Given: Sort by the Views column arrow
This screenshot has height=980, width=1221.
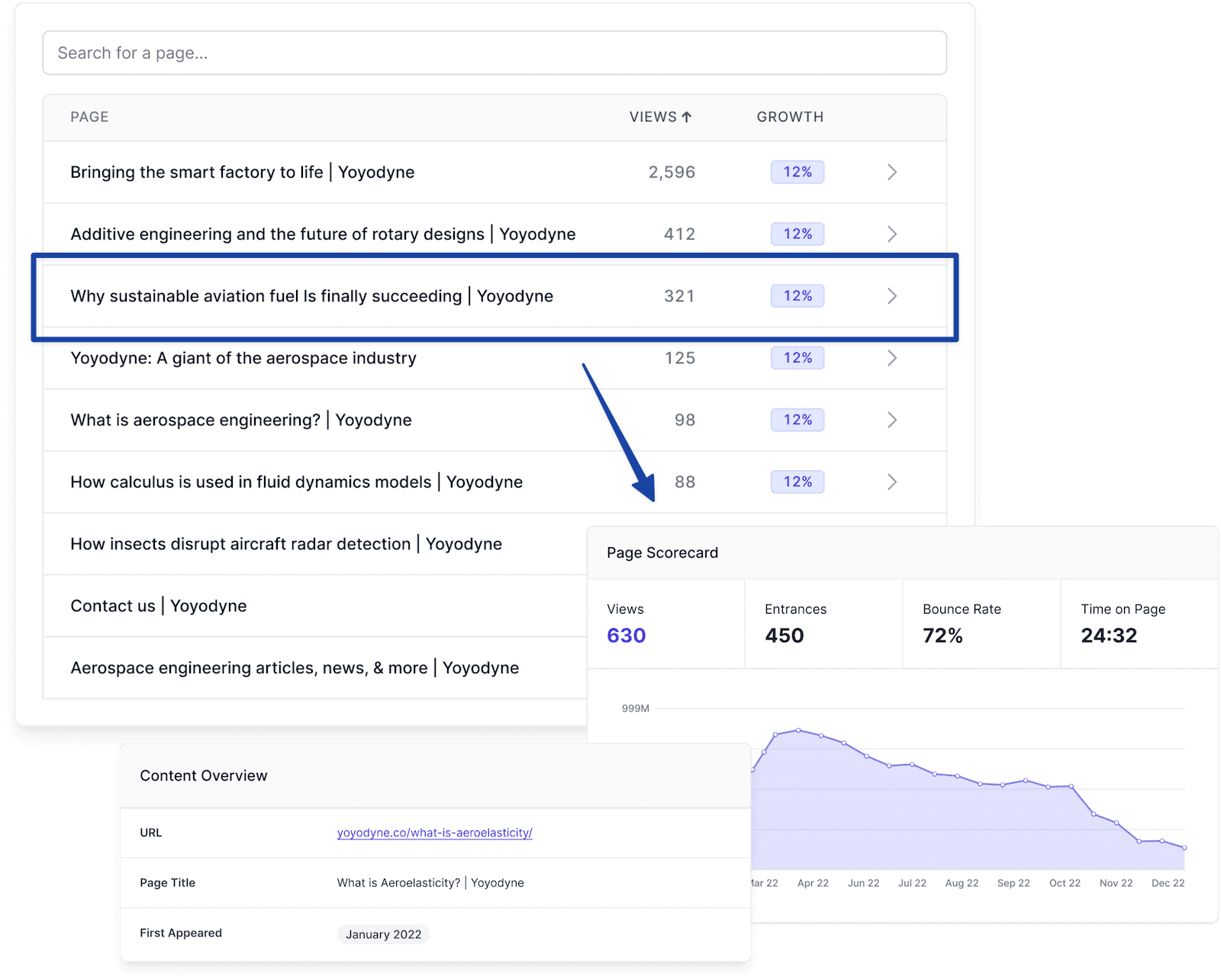Looking at the screenshot, I should coord(686,117).
